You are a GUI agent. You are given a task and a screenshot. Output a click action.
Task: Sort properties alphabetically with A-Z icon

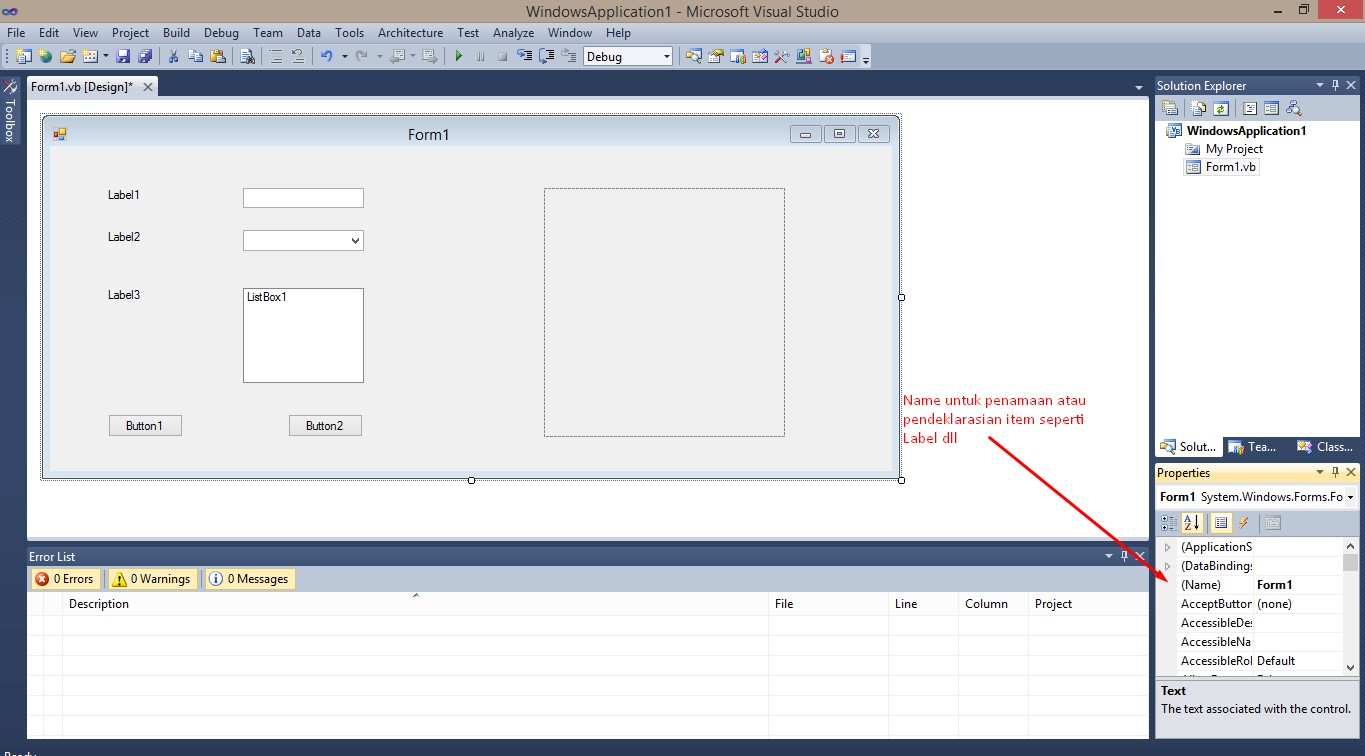pos(1192,522)
